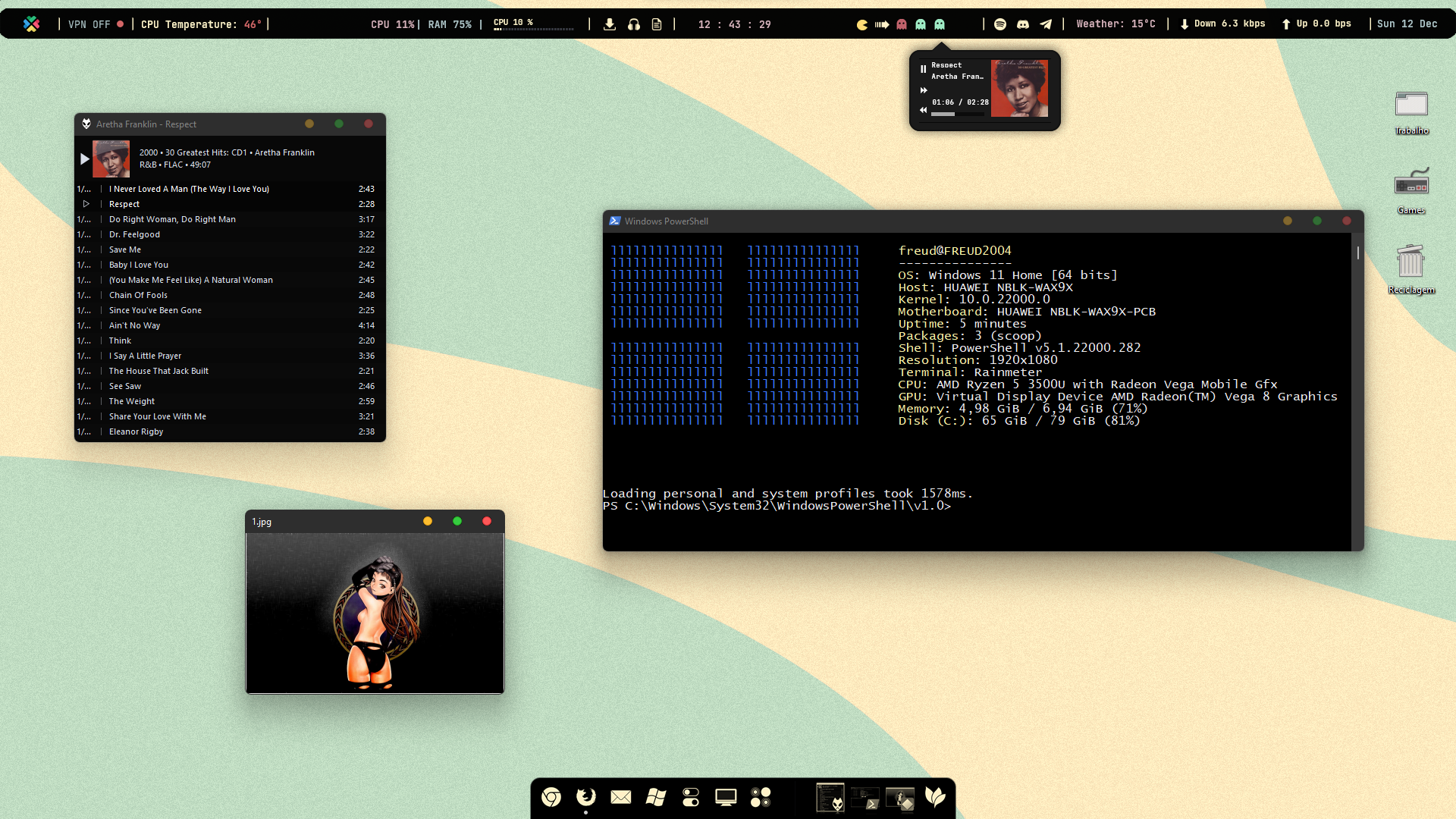Select track The House That Jack Built
1456x819 pixels.
pos(230,371)
